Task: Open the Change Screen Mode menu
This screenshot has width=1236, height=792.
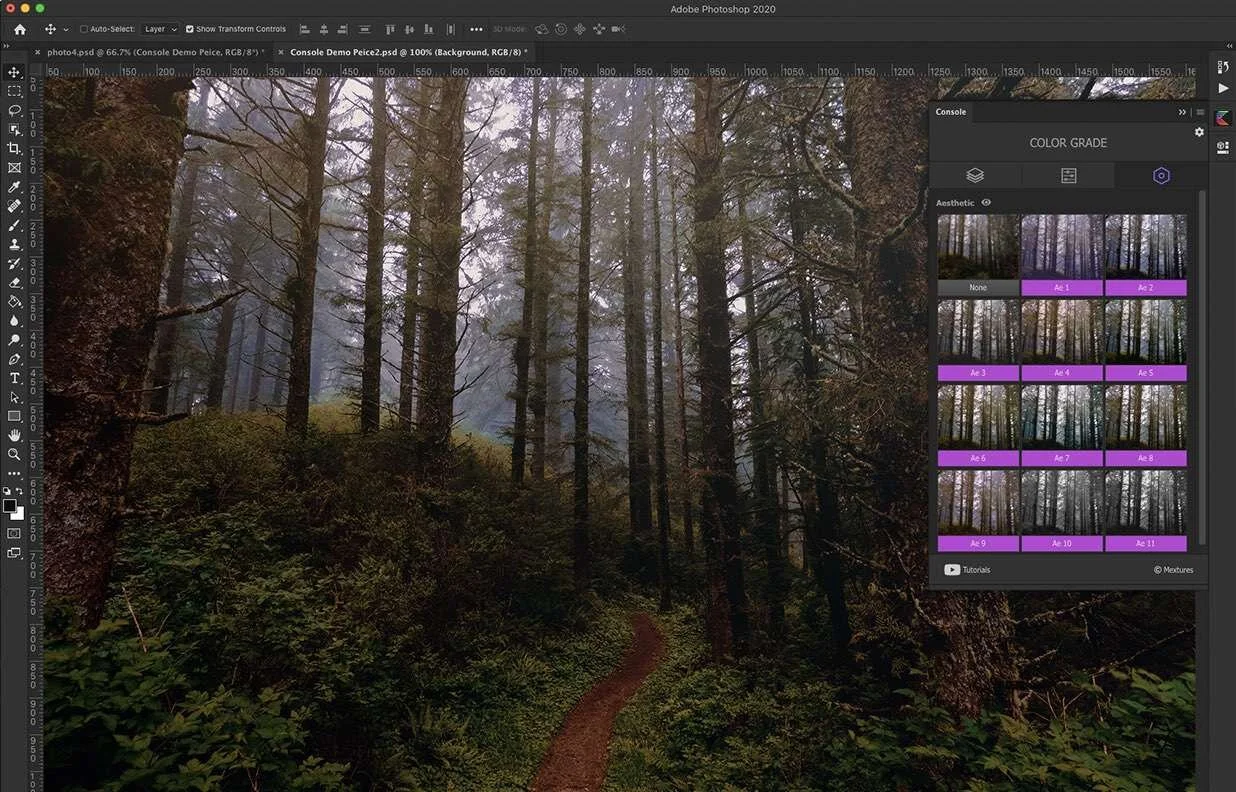Action: click(14, 552)
